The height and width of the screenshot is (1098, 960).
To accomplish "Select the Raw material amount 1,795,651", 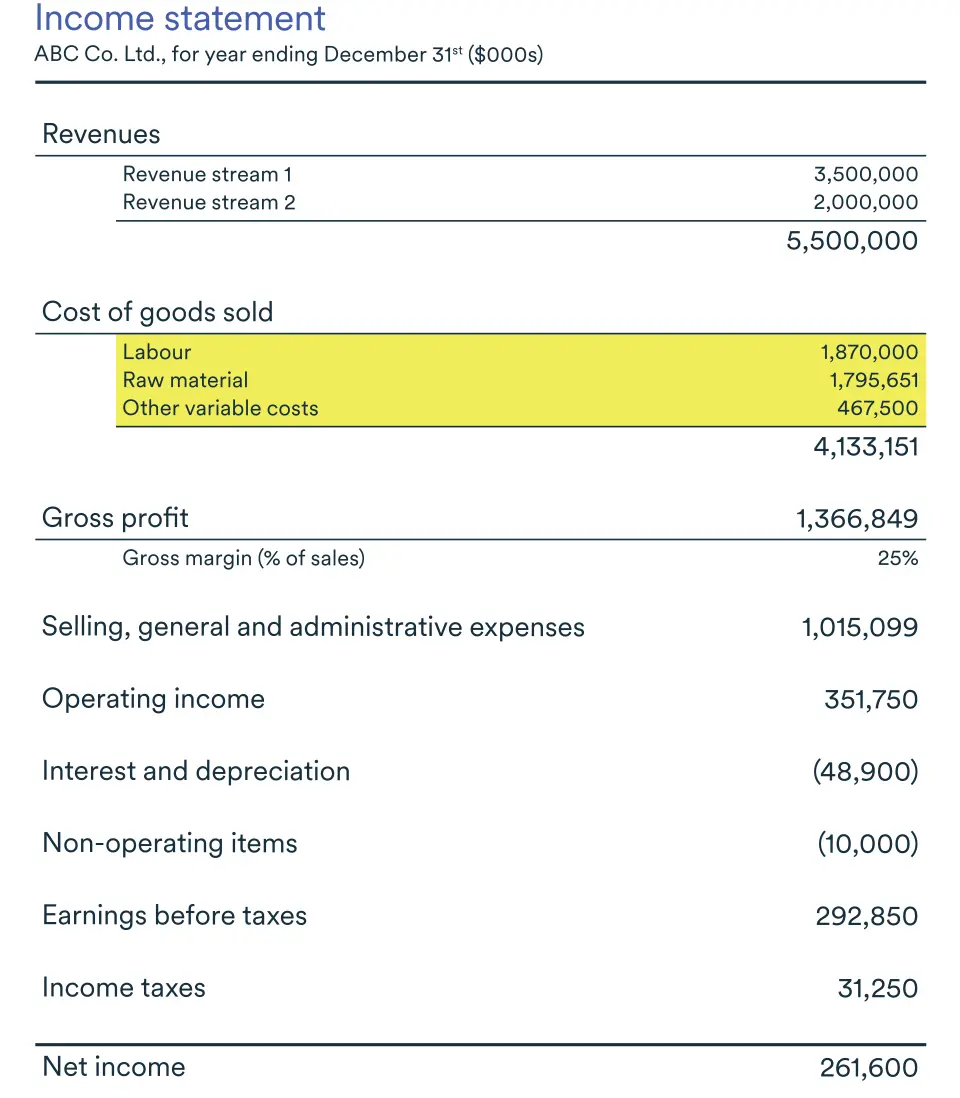I will (873, 380).
